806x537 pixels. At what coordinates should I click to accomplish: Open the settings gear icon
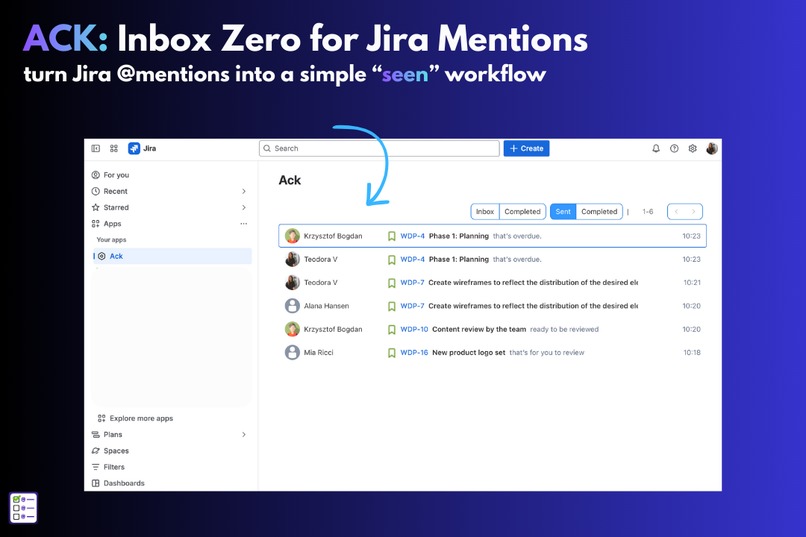[x=692, y=149]
